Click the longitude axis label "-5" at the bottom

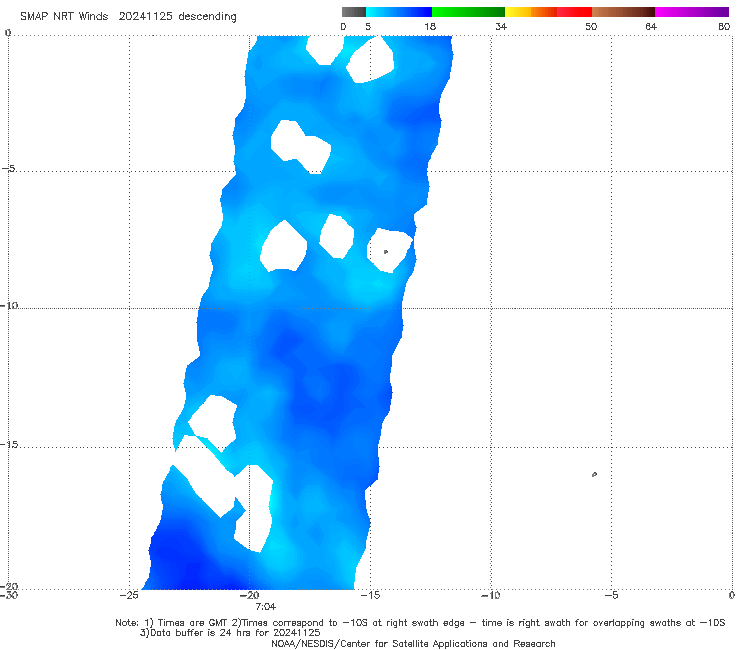pos(611,595)
